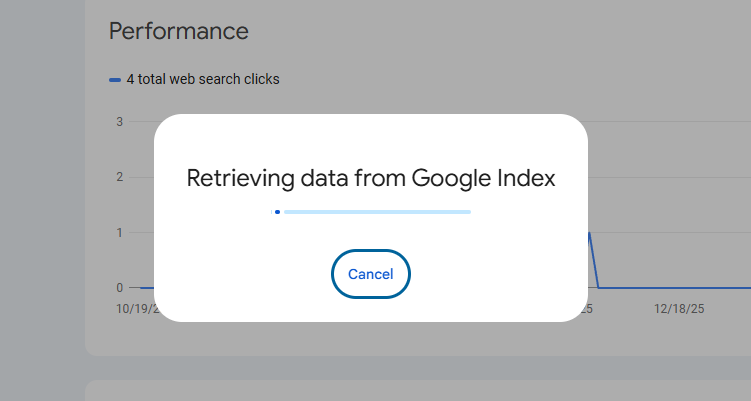
Task: Click the 10/19 date label on x-axis
Action: pos(136,310)
